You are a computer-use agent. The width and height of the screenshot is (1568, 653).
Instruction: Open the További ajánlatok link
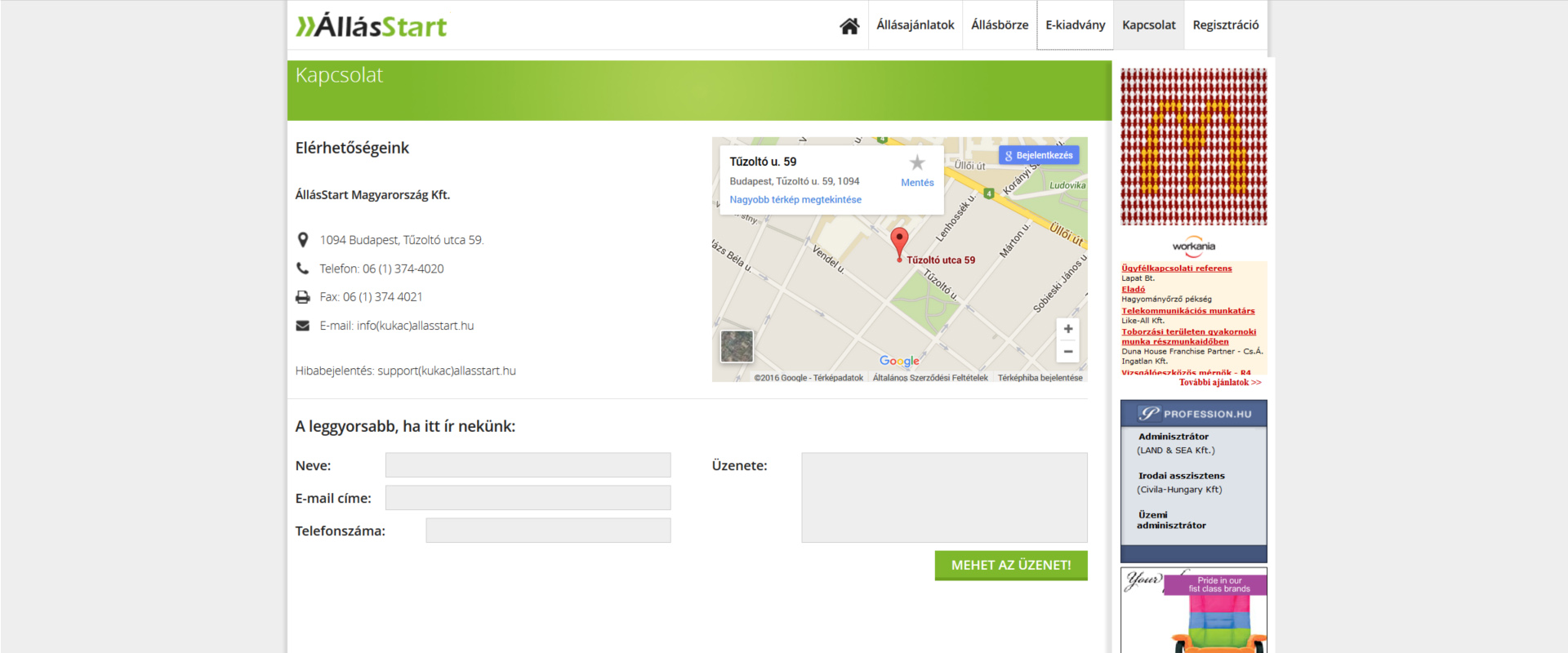(x=1219, y=382)
